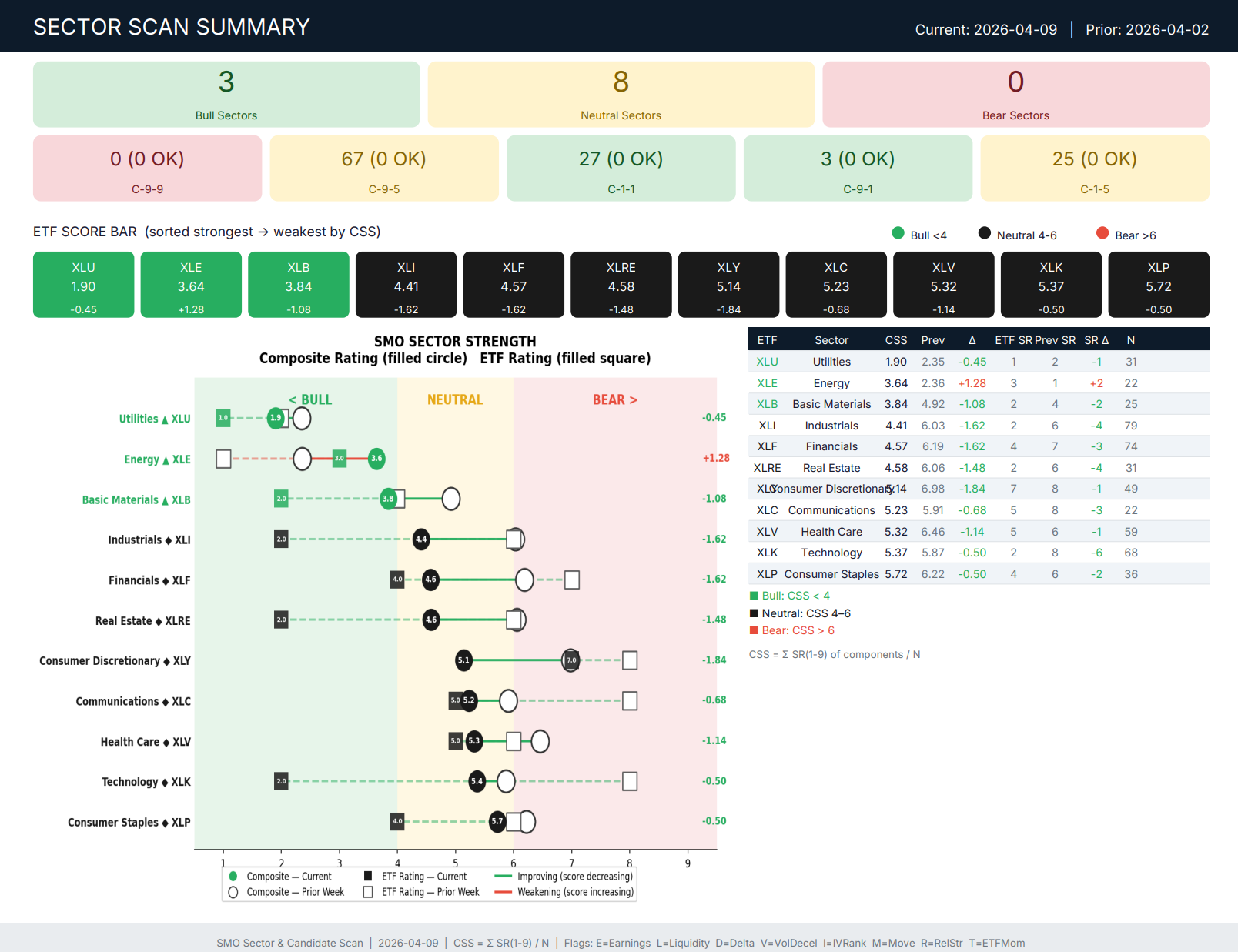Select the ETF Rating — Prior Week hollow square
1238x952 pixels.
coord(368,892)
